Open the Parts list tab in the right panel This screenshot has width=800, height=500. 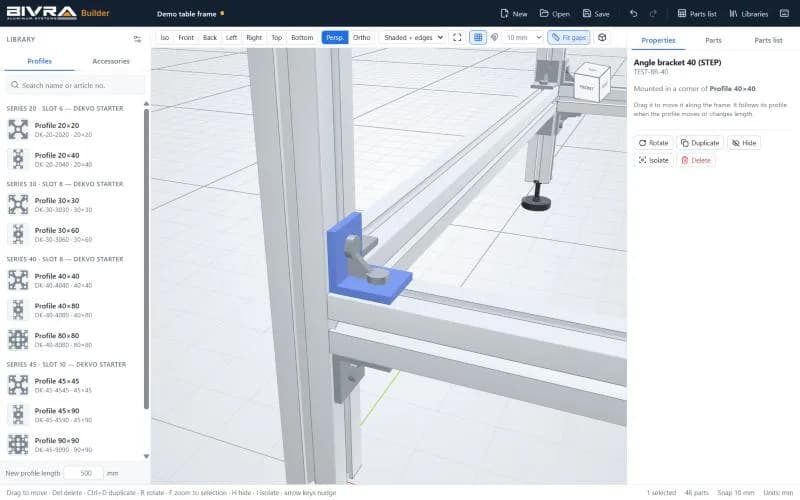tap(768, 40)
